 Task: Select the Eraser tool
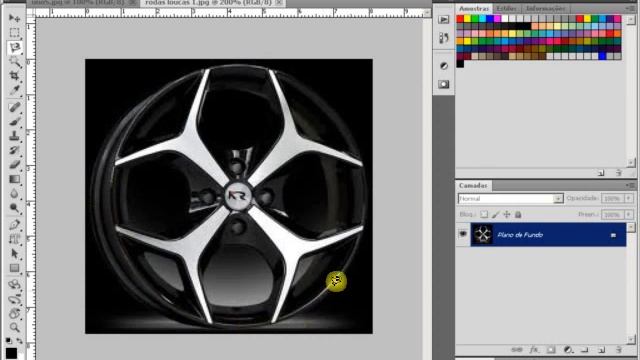[x=14, y=164]
